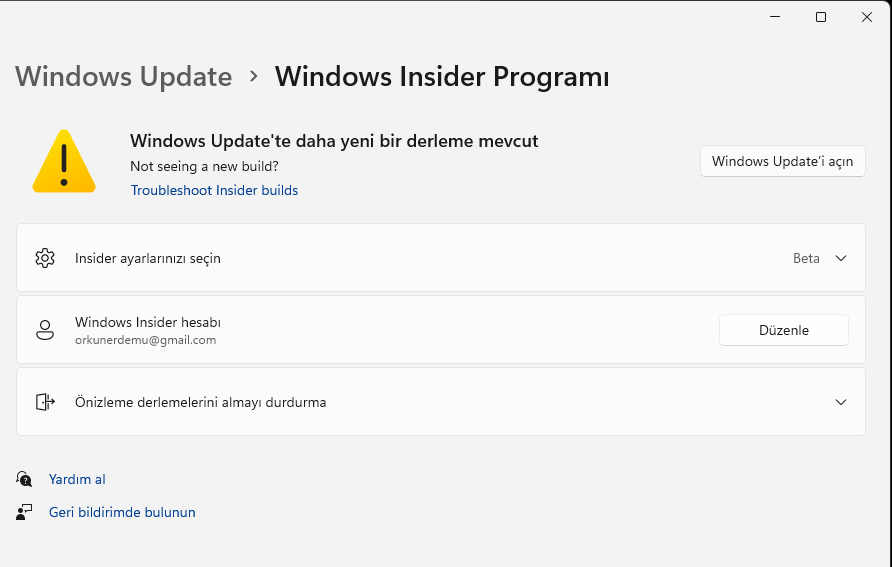Screen dimensions: 892x567
Task: Open the Geri bildirimde bulunun link
Action: (x=122, y=512)
